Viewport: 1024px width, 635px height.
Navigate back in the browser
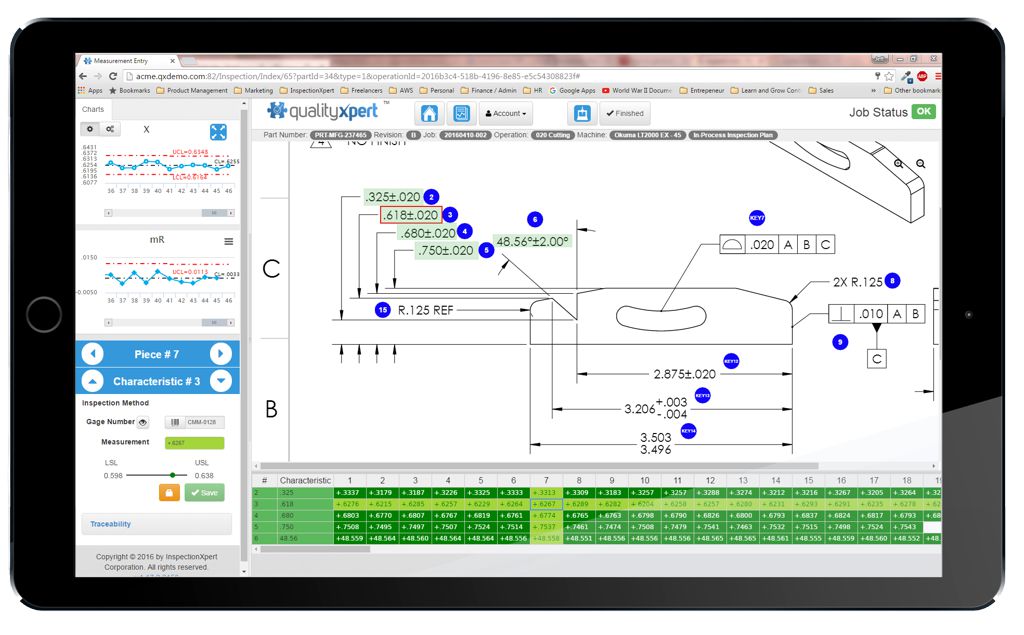pyautogui.click(x=83, y=76)
